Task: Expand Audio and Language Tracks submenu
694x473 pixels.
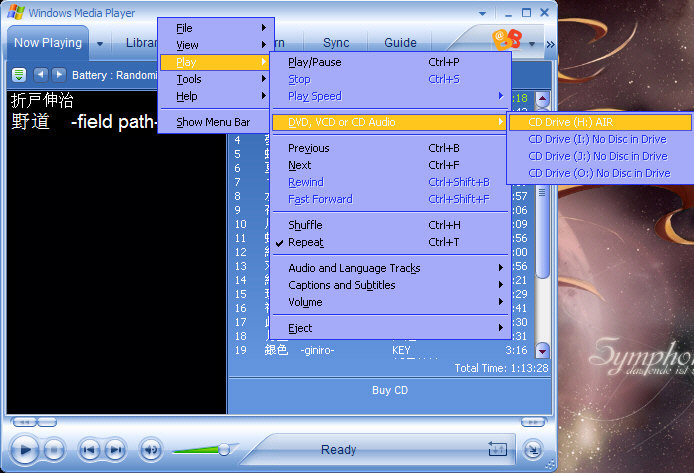Action: pyautogui.click(x=391, y=268)
